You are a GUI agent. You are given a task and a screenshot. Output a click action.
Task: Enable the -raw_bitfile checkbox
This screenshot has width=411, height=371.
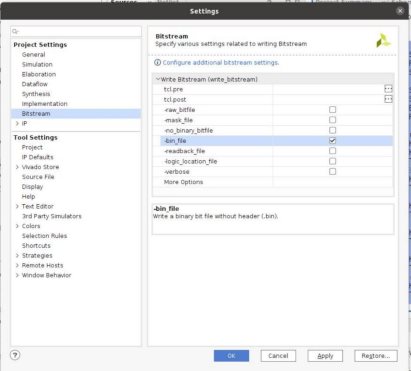pos(332,109)
